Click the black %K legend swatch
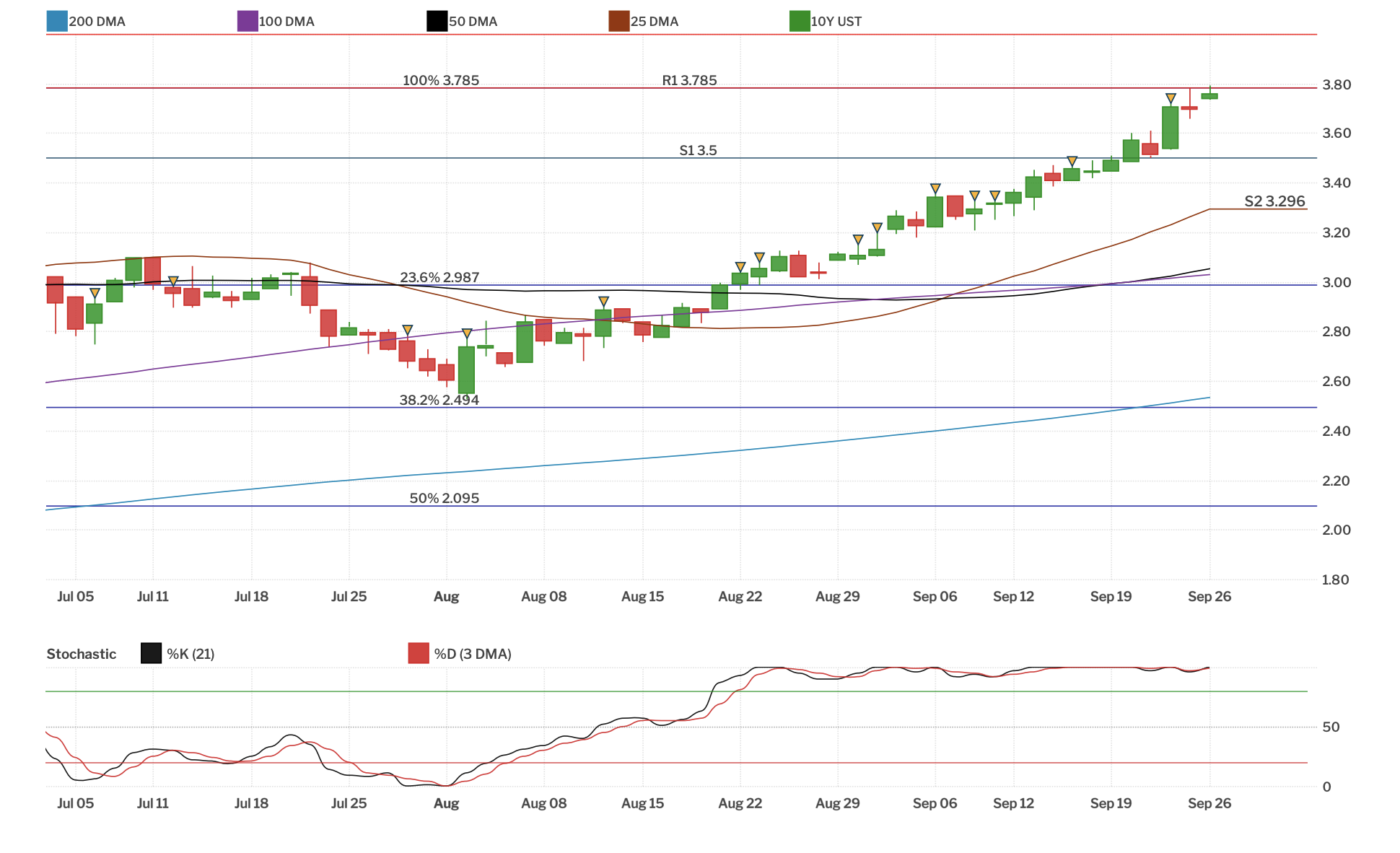The height and width of the screenshot is (853, 1400). pos(151,653)
